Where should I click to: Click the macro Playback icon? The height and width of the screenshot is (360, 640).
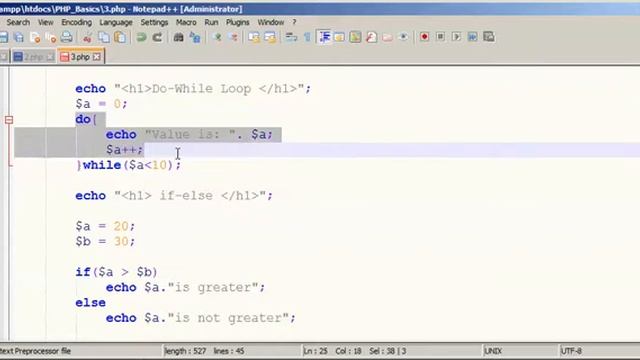click(x=456, y=37)
